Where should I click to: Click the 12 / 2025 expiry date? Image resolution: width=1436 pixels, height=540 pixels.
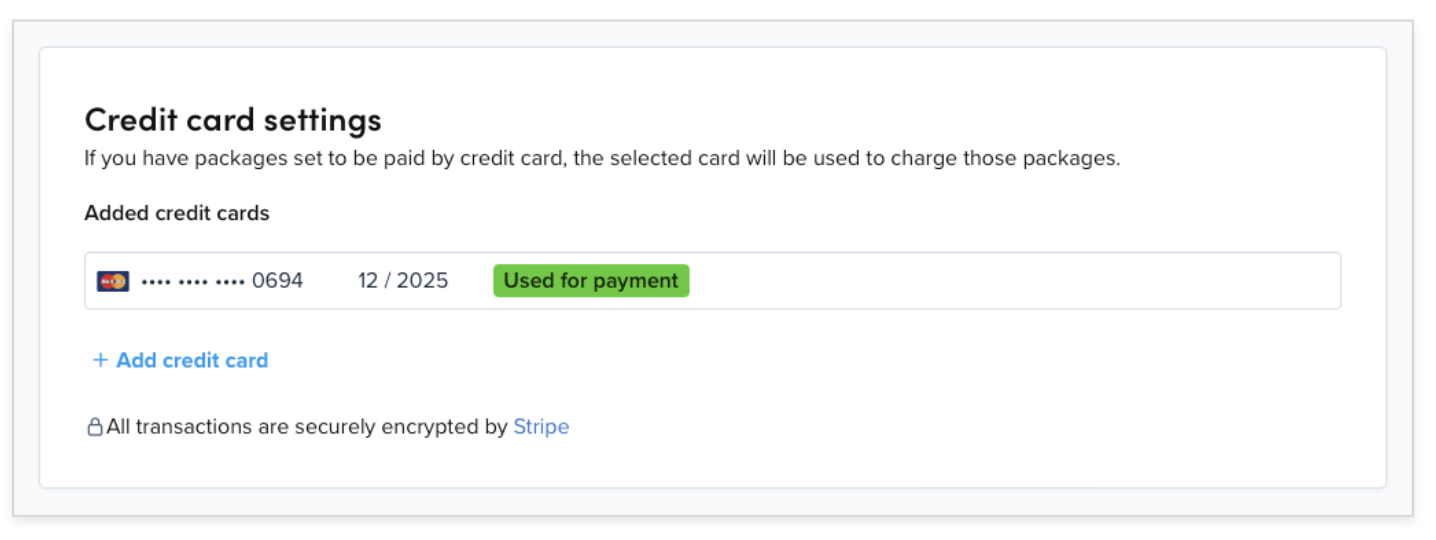tap(403, 281)
